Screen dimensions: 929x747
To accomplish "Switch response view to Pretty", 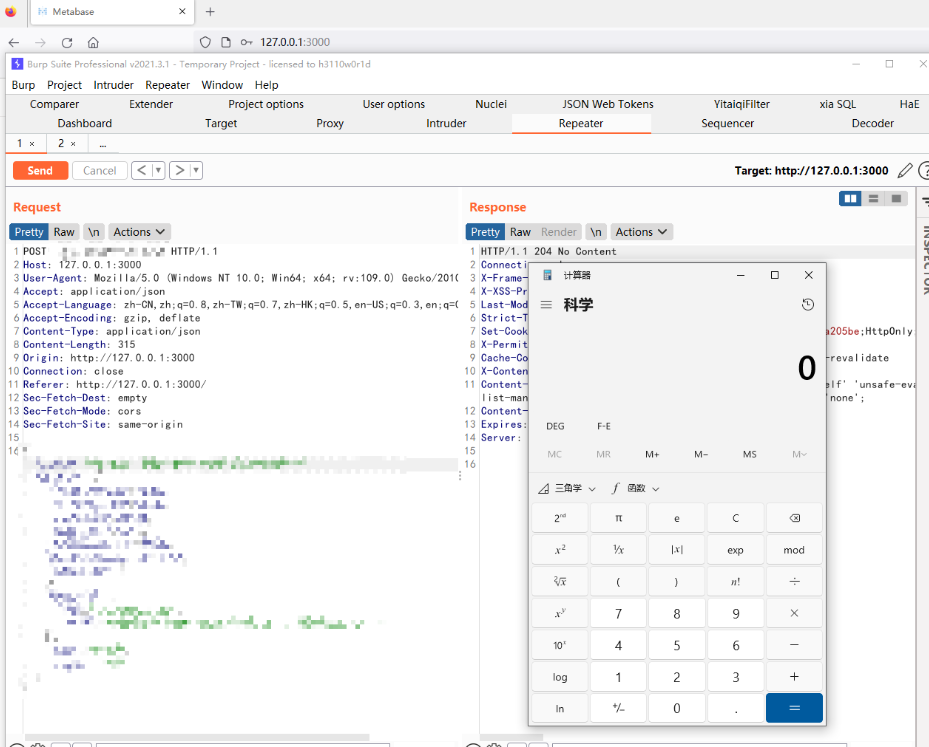I will (485, 232).
